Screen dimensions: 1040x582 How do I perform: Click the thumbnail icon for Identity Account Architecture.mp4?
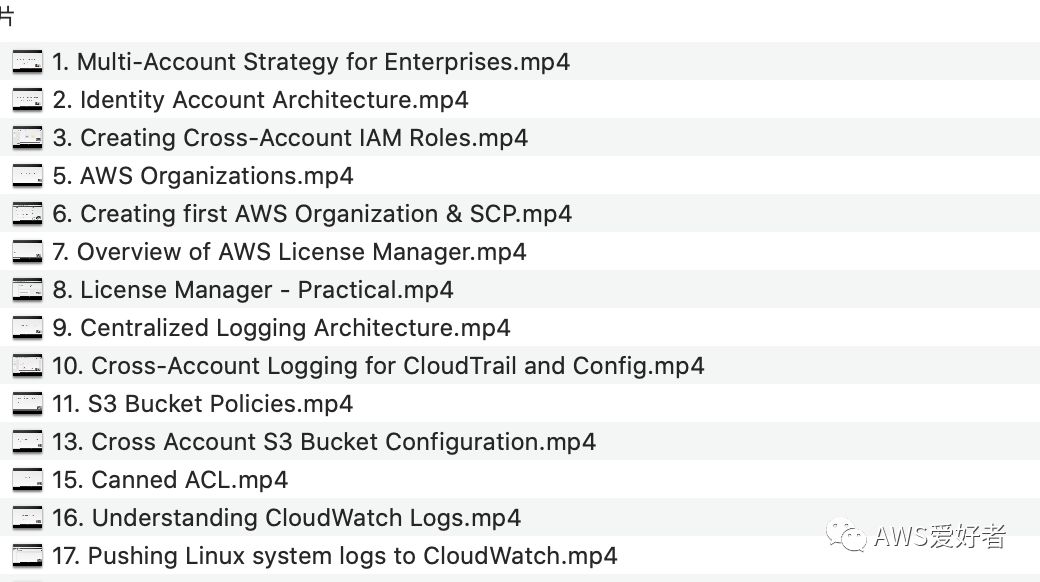point(27,100)
